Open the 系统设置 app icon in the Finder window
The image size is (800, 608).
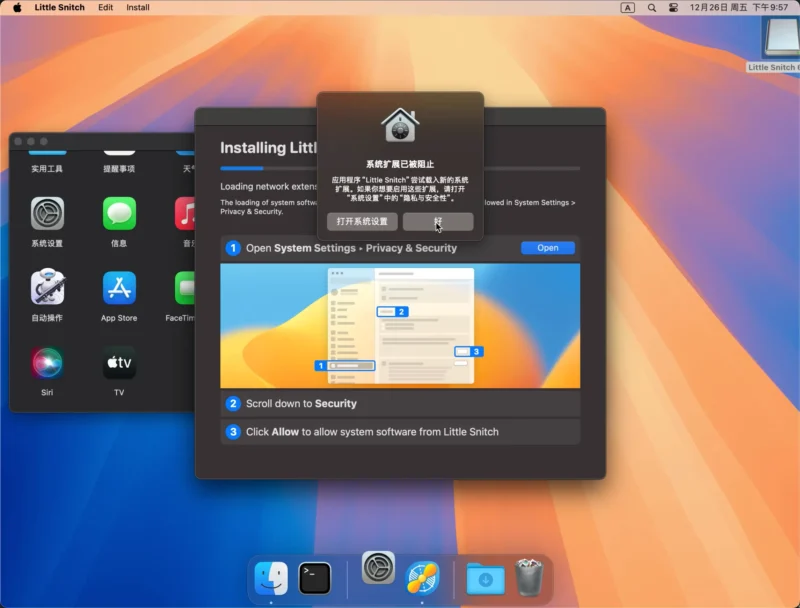tap(47, 214)
